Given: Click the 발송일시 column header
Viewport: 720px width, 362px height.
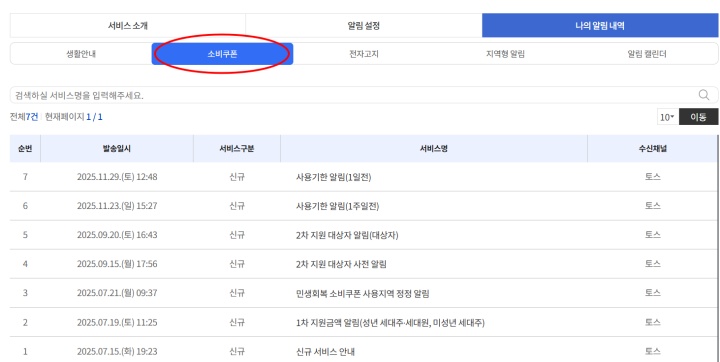Looking at the screenshot, I should pos(117,148).
